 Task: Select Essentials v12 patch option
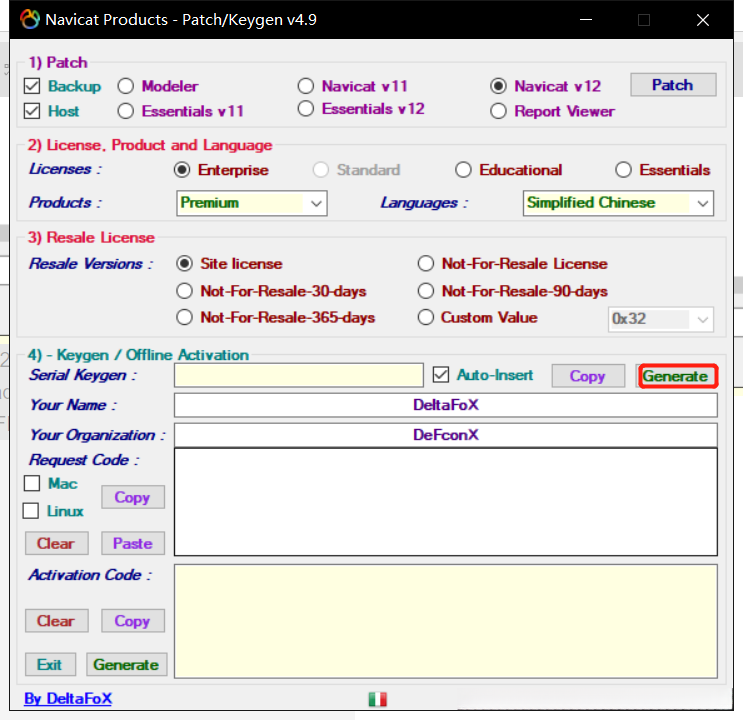pos(306,109)
